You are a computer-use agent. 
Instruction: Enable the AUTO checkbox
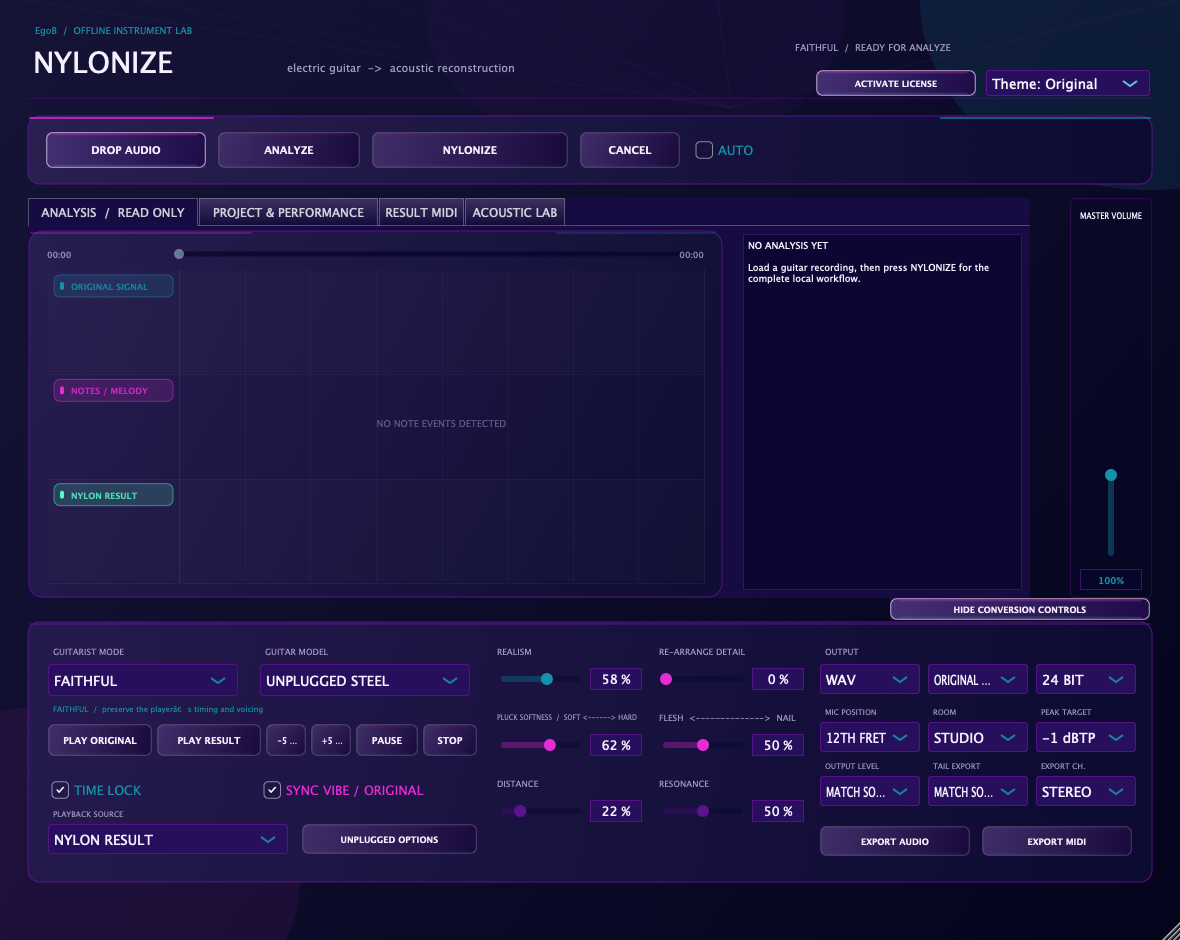point(704,150)
